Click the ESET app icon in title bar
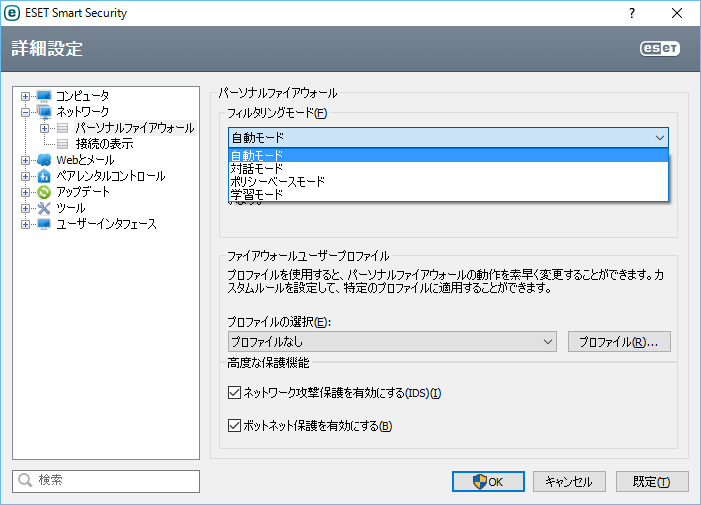This screenshot has height=505, width=701. (x=12, y=13)
